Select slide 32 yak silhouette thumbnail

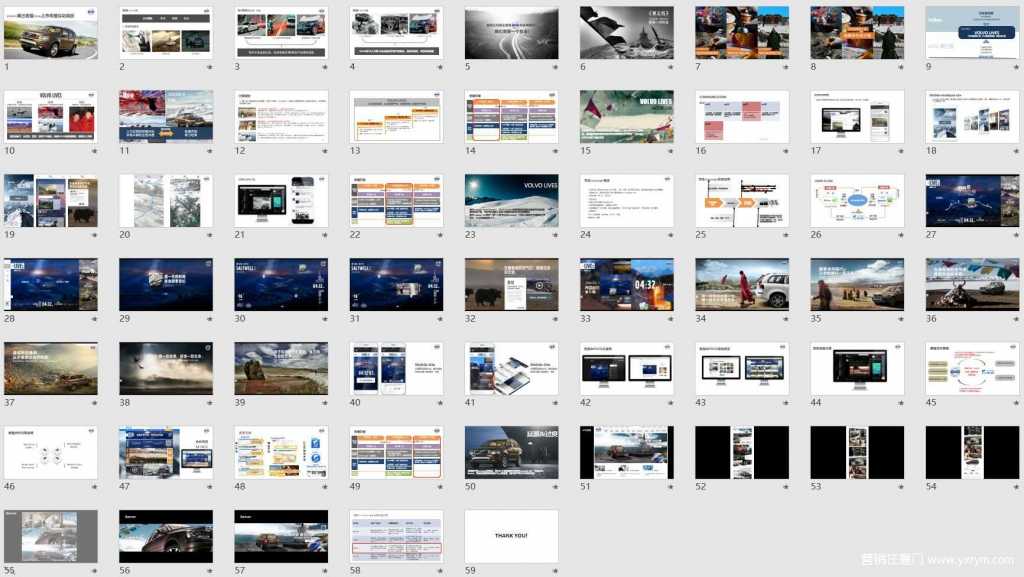click(x=512, y=285)
